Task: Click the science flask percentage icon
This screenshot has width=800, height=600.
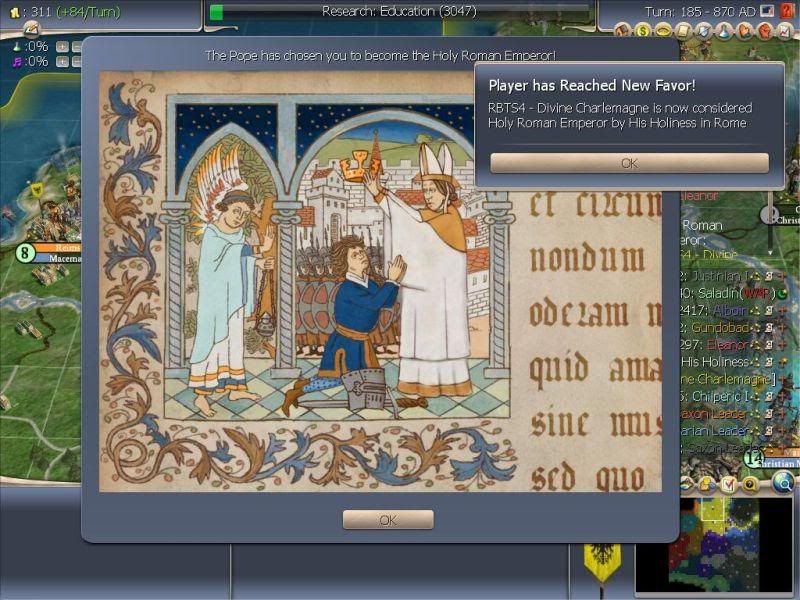Action: tap(16, 46)
